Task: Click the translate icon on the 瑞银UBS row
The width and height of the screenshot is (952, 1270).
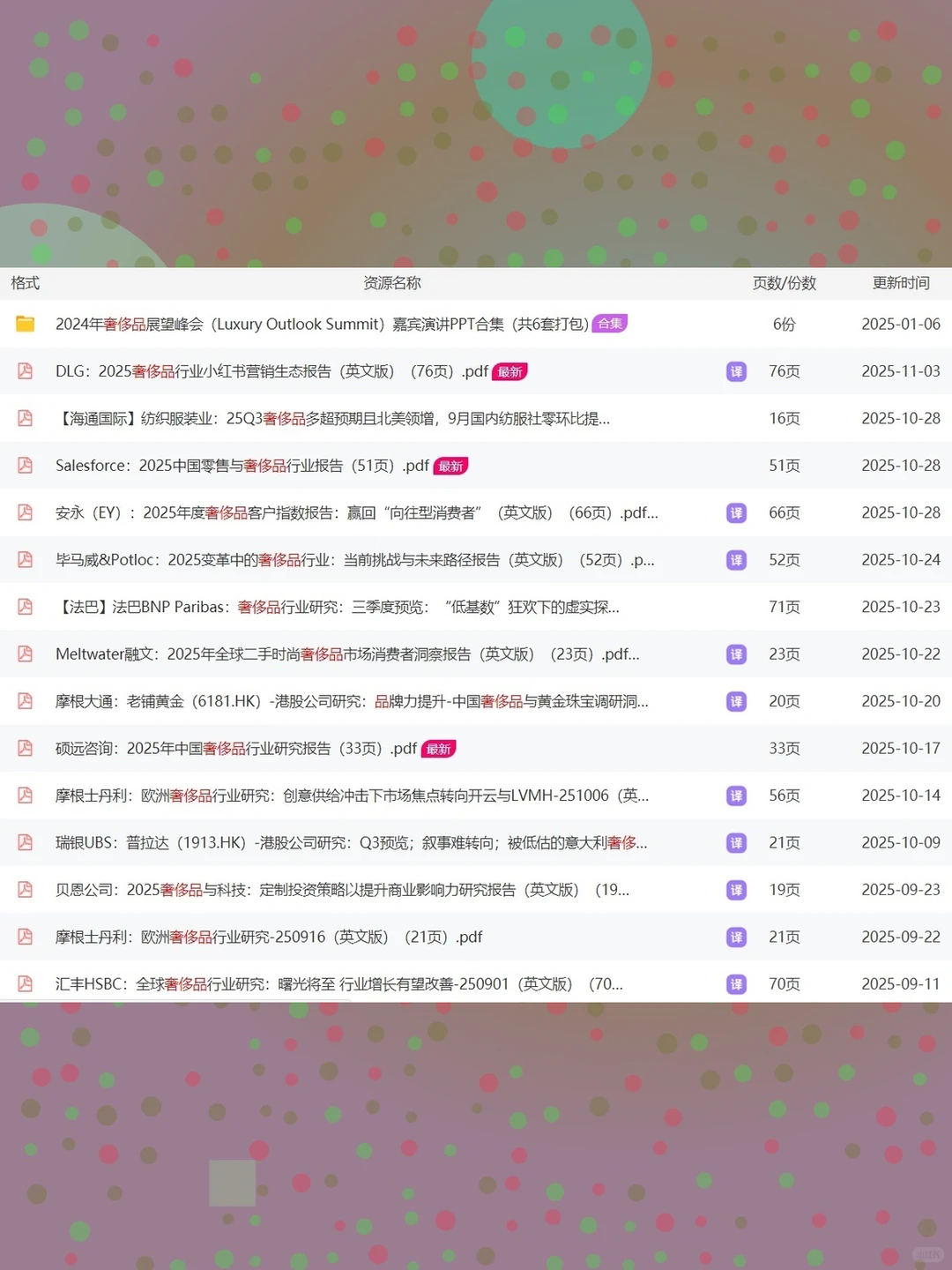Action: coord(736,843)
